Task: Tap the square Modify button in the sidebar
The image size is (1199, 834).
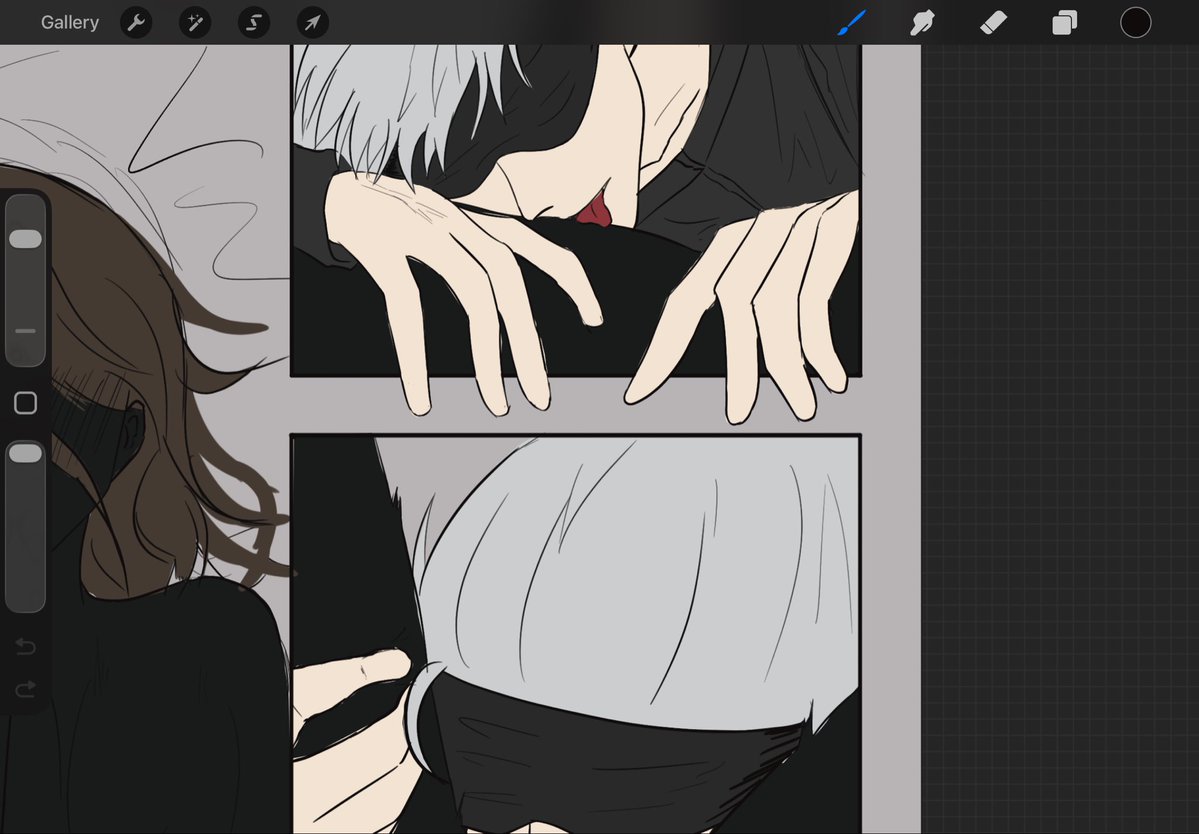Action: (x=25, y=403)
